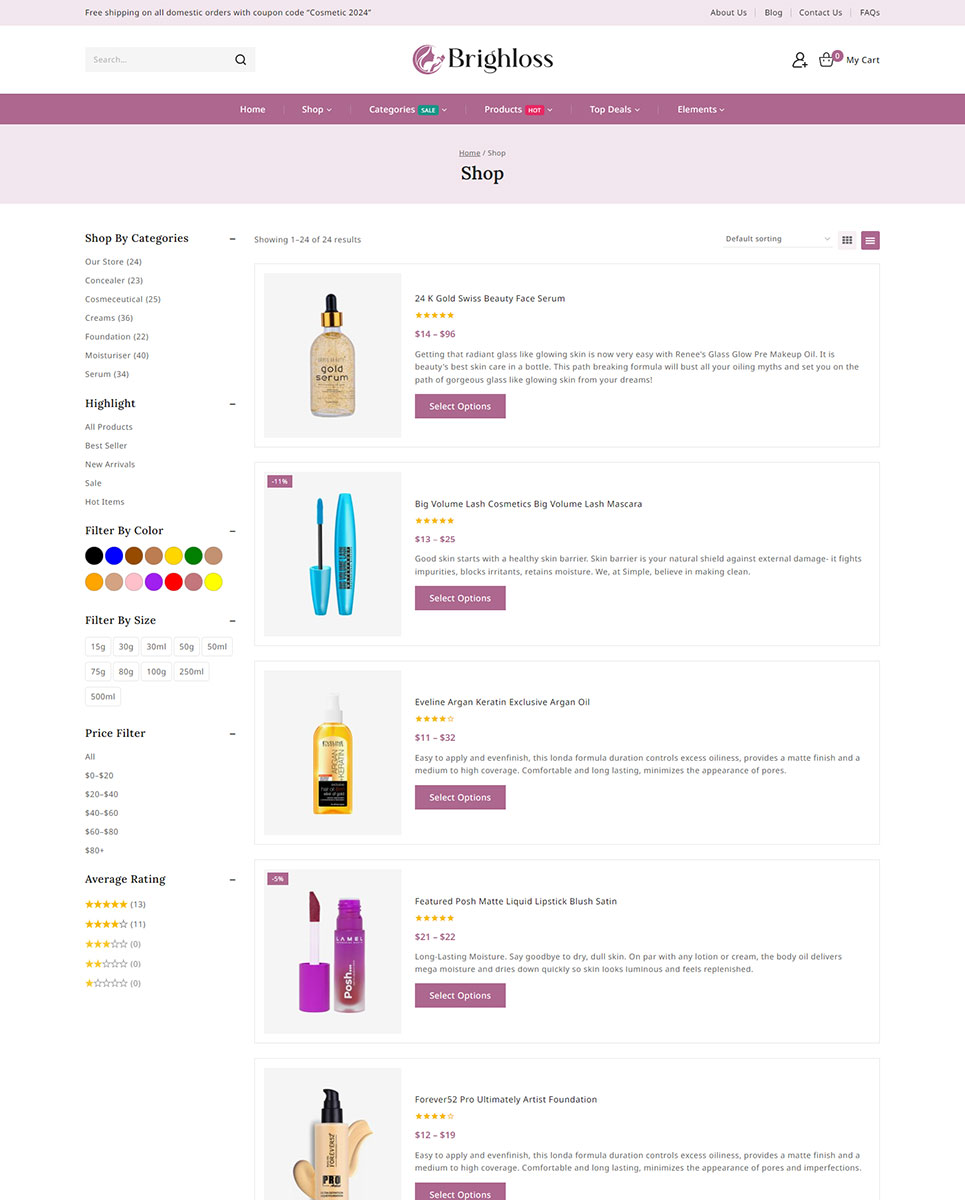Select the 250ml size filter
Screen dimensions: 965x1200
192,672
